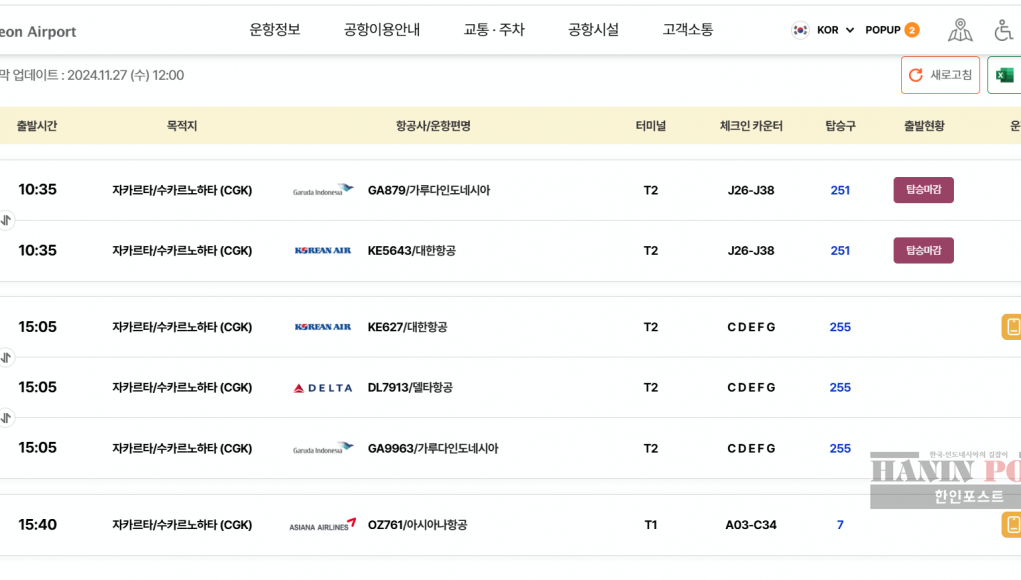This screenshot has width=1021, height=580.
Task: Click the wheelchair accessibility icon
Action: [1004, 30]
